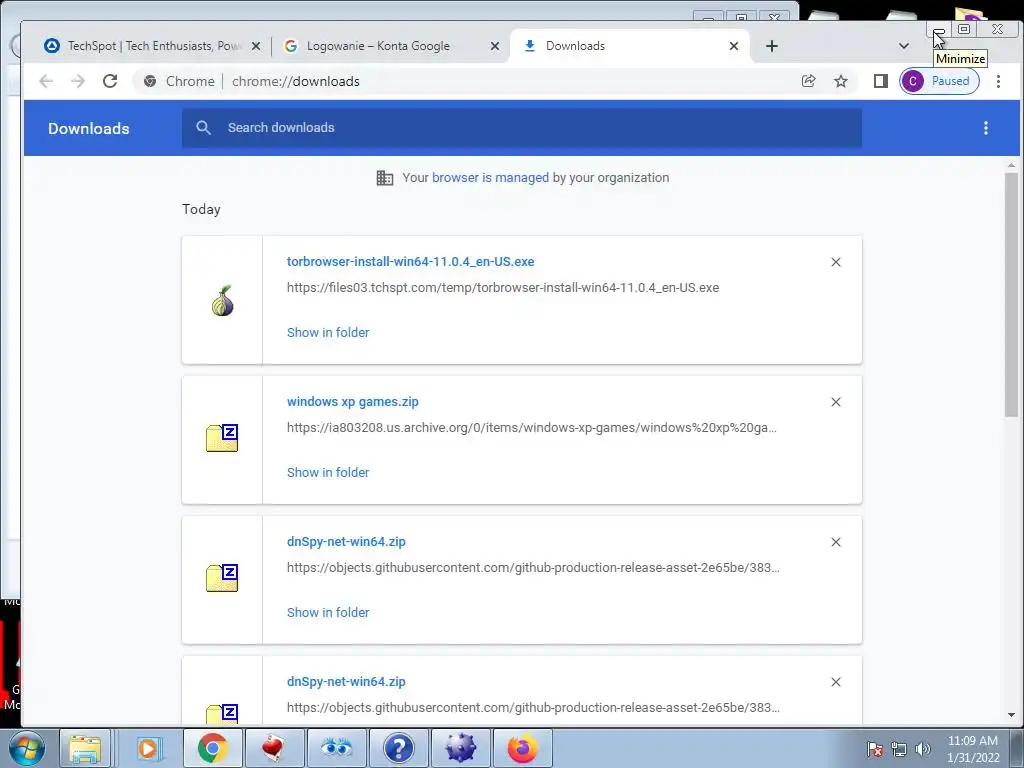1024x768 pixels.
Task: Click the network tray icon
Action: pos(899,749)
